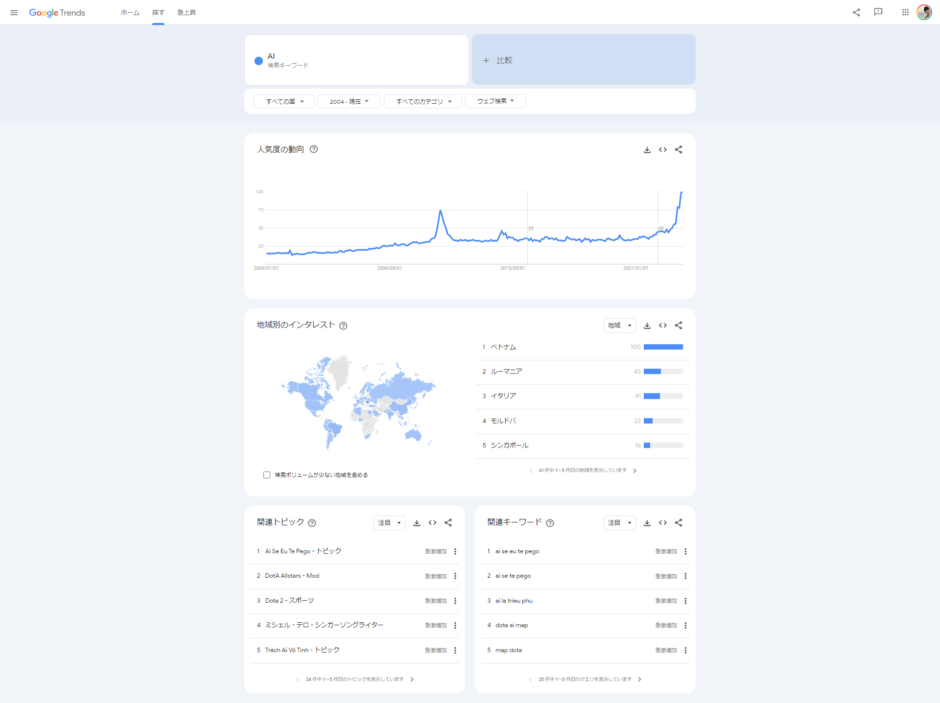Click the 比較 add comparison button
This screenshot has width=940, height=703.
click(583, 60)
